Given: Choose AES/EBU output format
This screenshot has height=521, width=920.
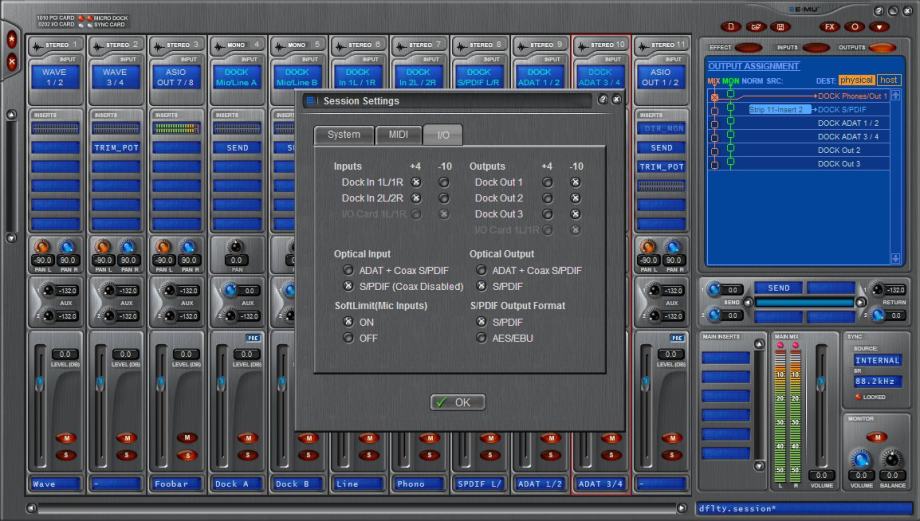Looking at the screenshot, I should click(x=482, y=338).
